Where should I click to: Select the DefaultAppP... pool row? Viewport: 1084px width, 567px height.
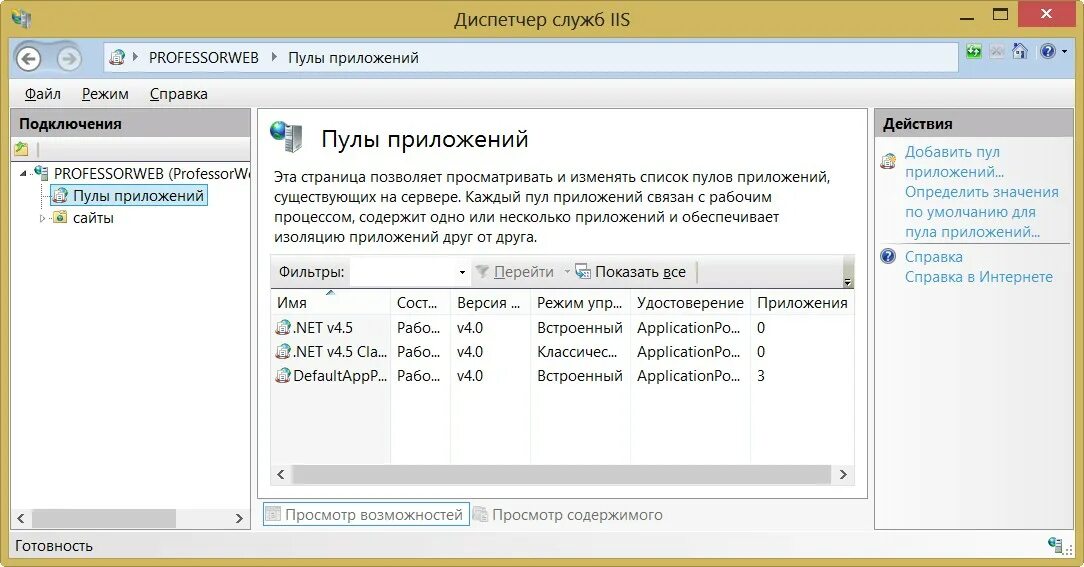(x=563, y=376)
